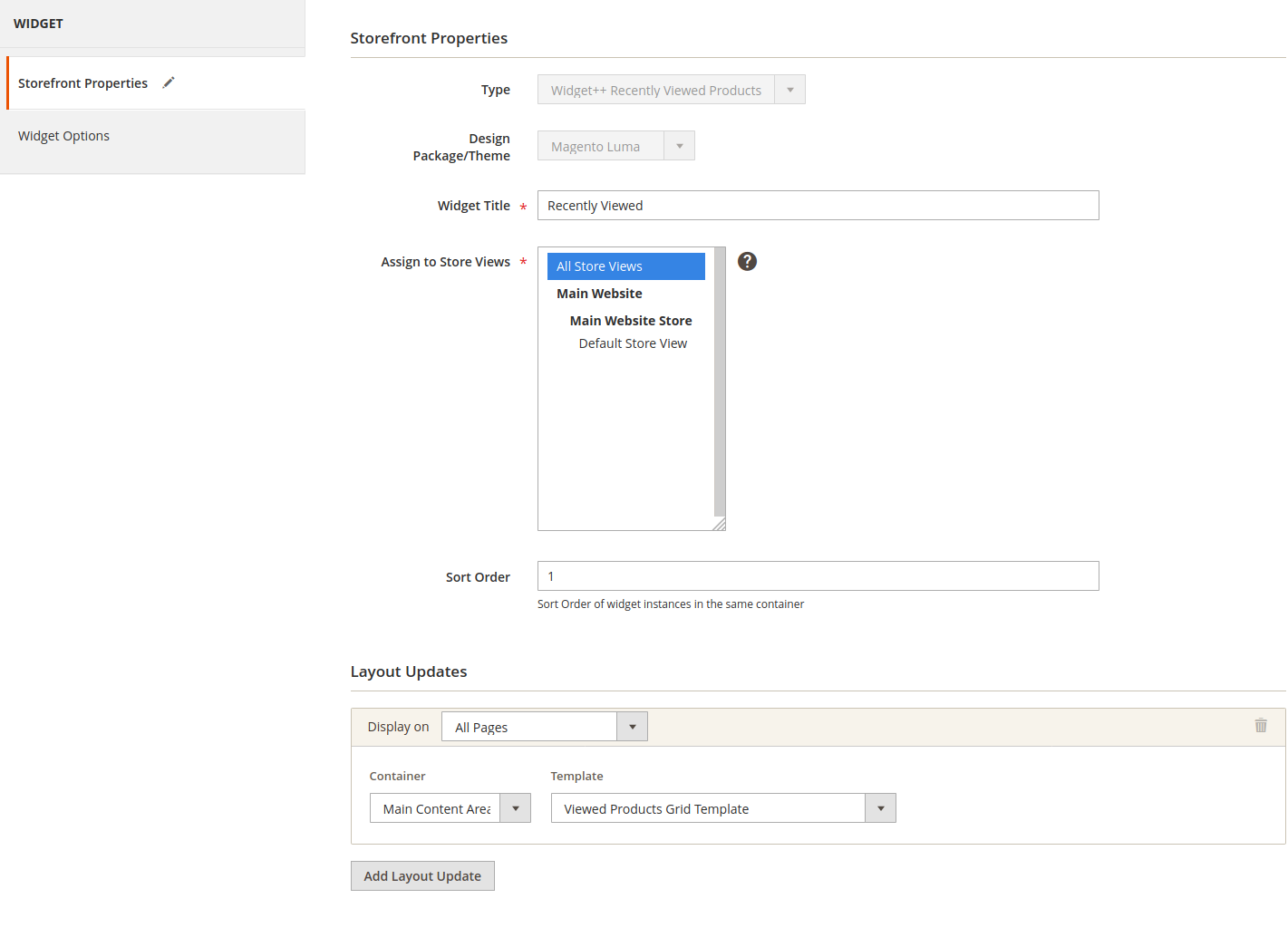Click the help question mark icon
Screen dimensions: 1288x937
pos(747,261)
